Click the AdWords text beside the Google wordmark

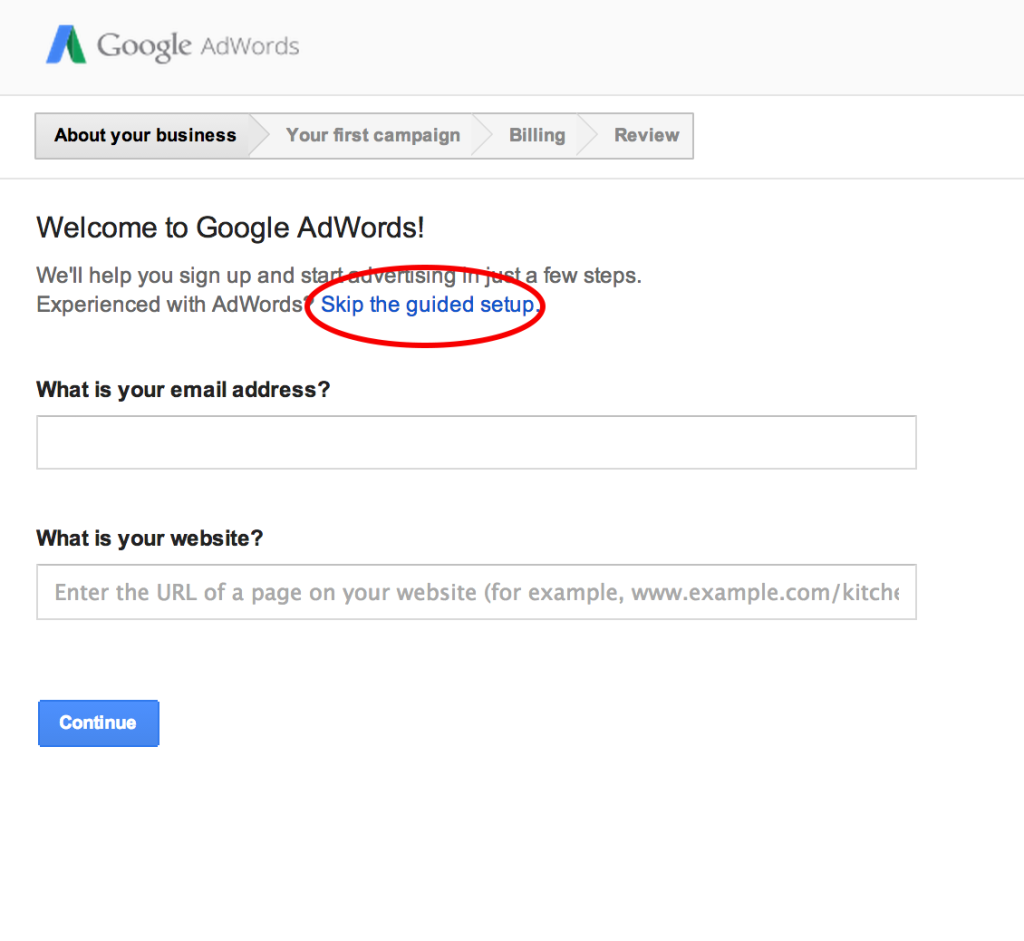click(249, 46)
